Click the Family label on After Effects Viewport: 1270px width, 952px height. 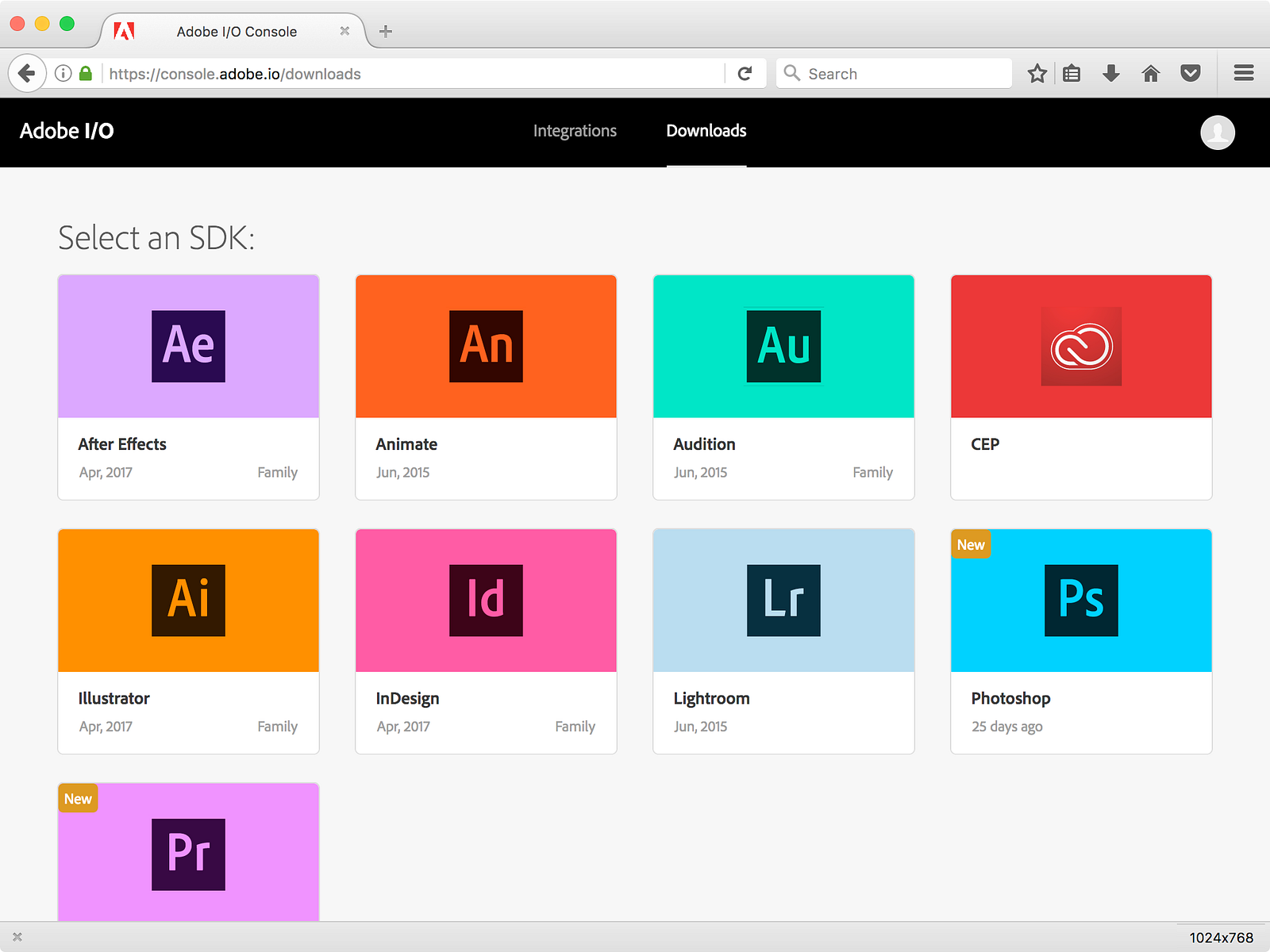(277, 472)
